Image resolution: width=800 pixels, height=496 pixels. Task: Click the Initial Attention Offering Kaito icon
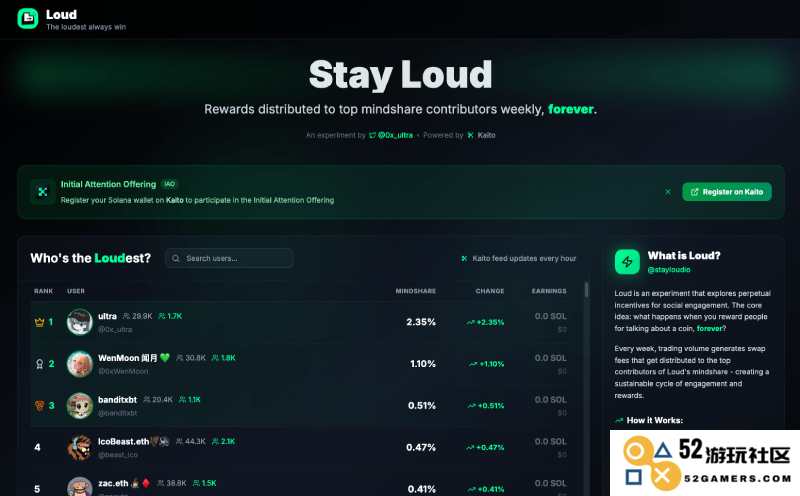43,192
